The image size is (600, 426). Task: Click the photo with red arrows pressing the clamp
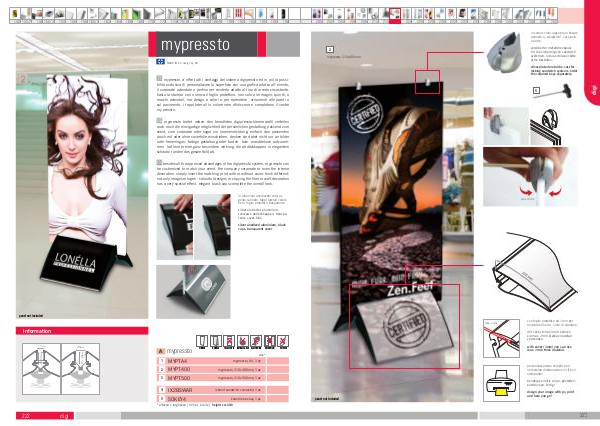(530, 177)
